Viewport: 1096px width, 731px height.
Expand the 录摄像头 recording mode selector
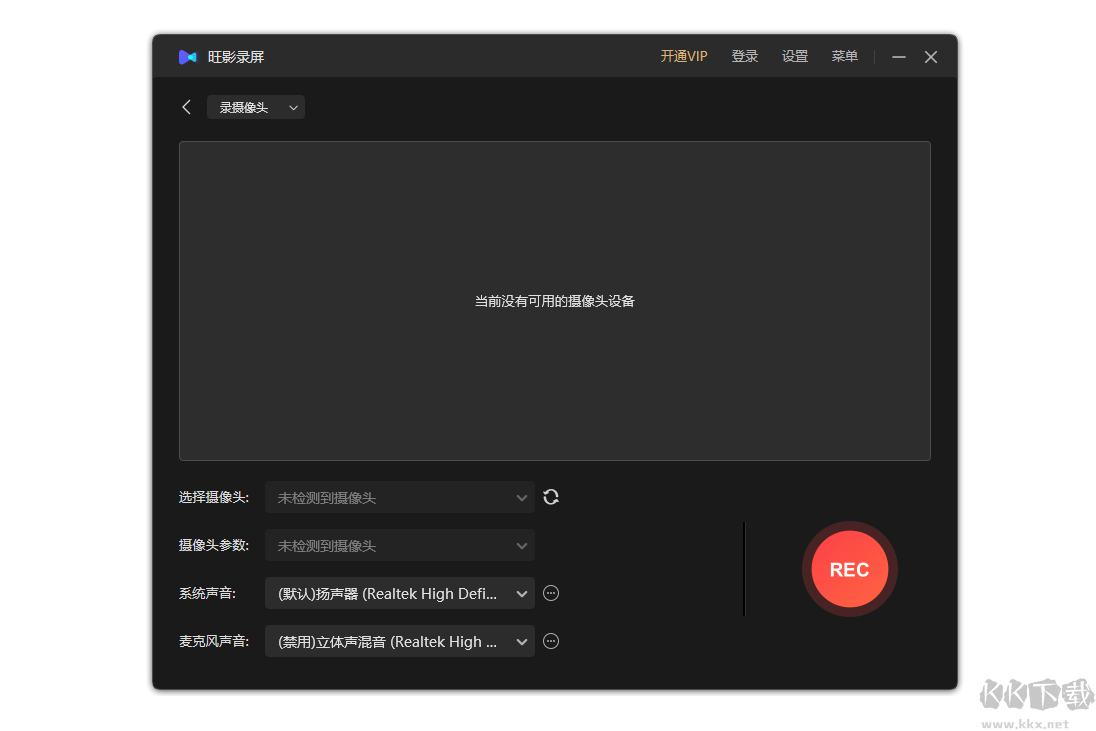tap(255, 106)
